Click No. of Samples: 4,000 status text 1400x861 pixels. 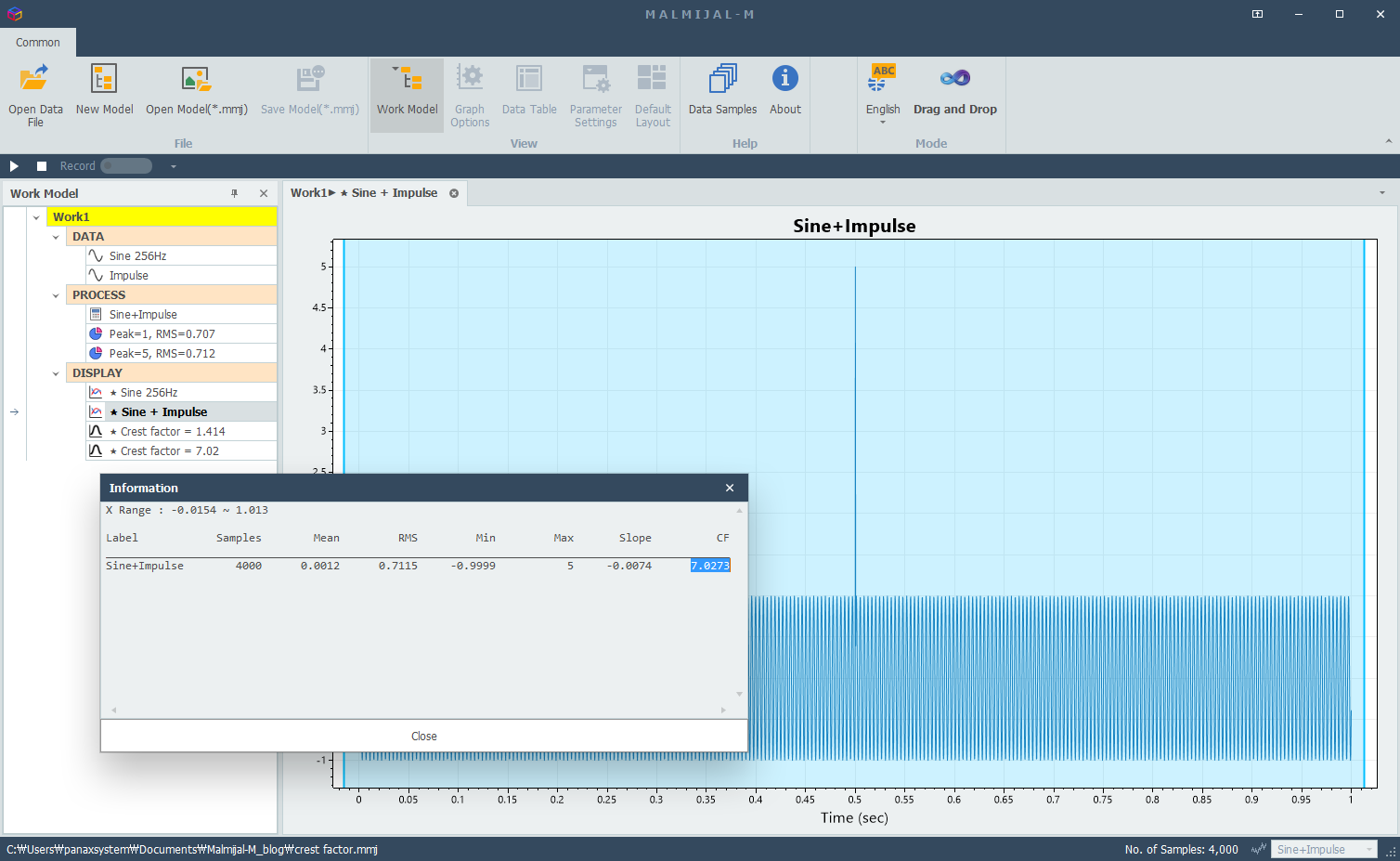(x=1181, y=849)
